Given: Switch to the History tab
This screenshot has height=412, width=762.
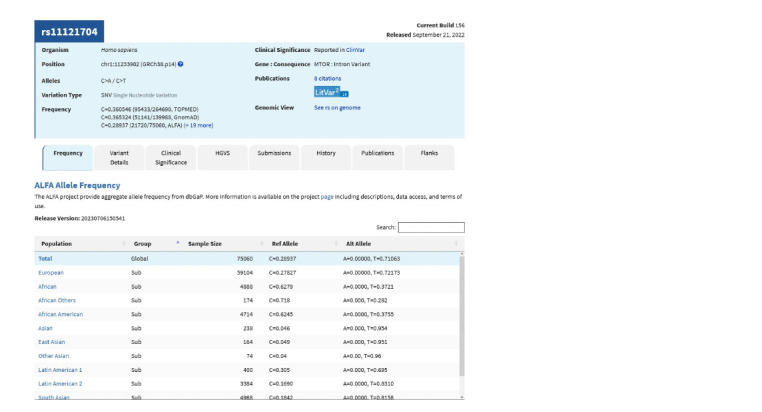Looking at the screenshot, I should click(x=326, y=157).
